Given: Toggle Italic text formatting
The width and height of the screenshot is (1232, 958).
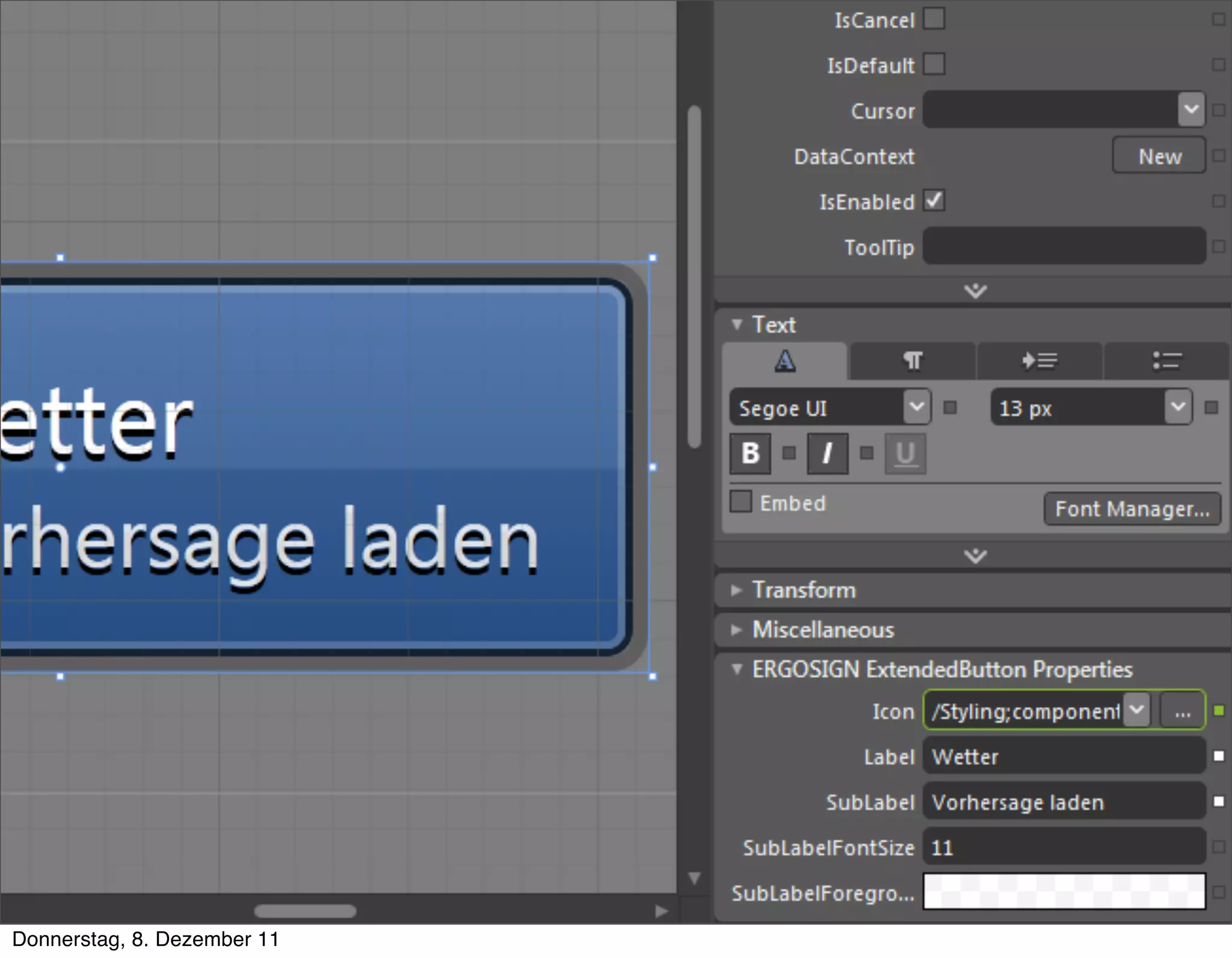Looking at the screenshot, I should click(827, 453).
